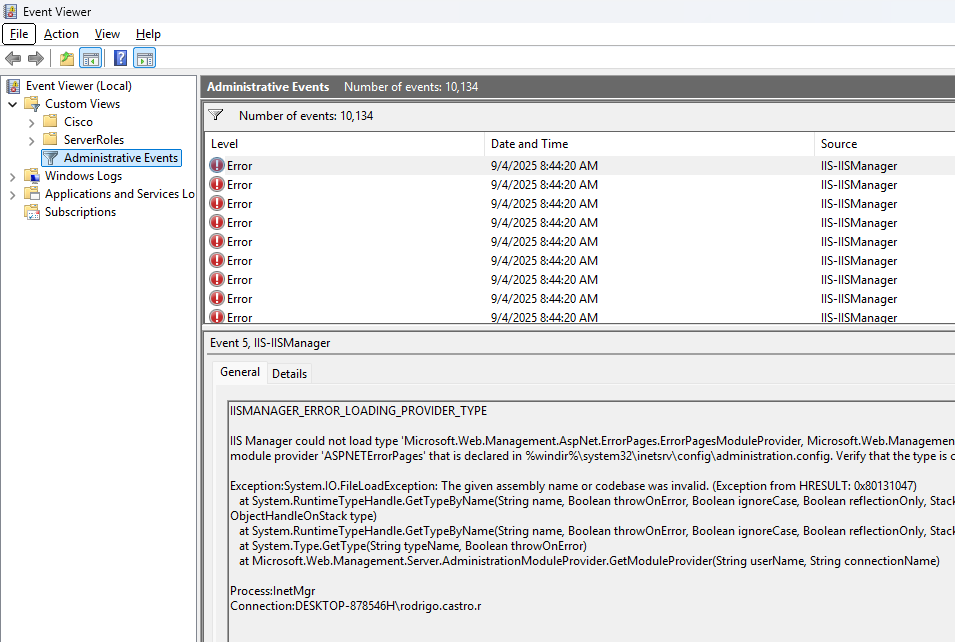Click the Event Viewer (Local) root icon

point(13,86)
